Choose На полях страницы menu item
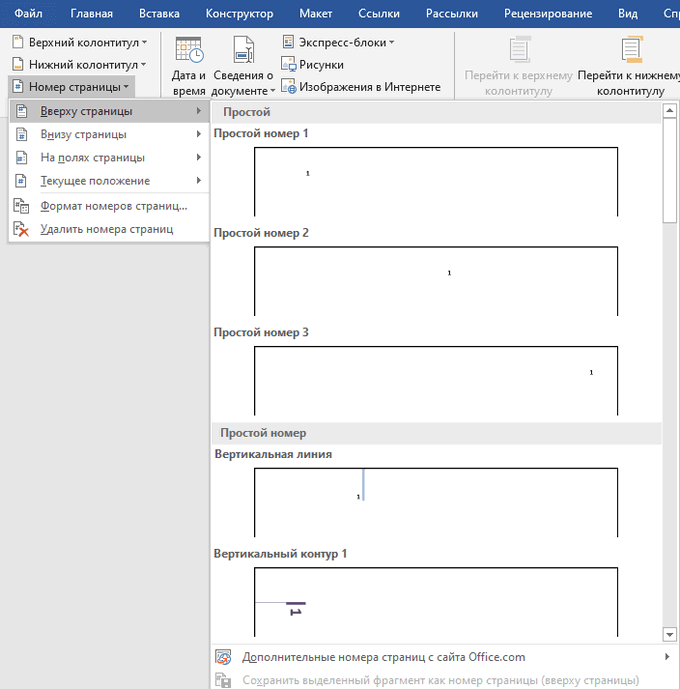680x689 pixels. point(109,157)
